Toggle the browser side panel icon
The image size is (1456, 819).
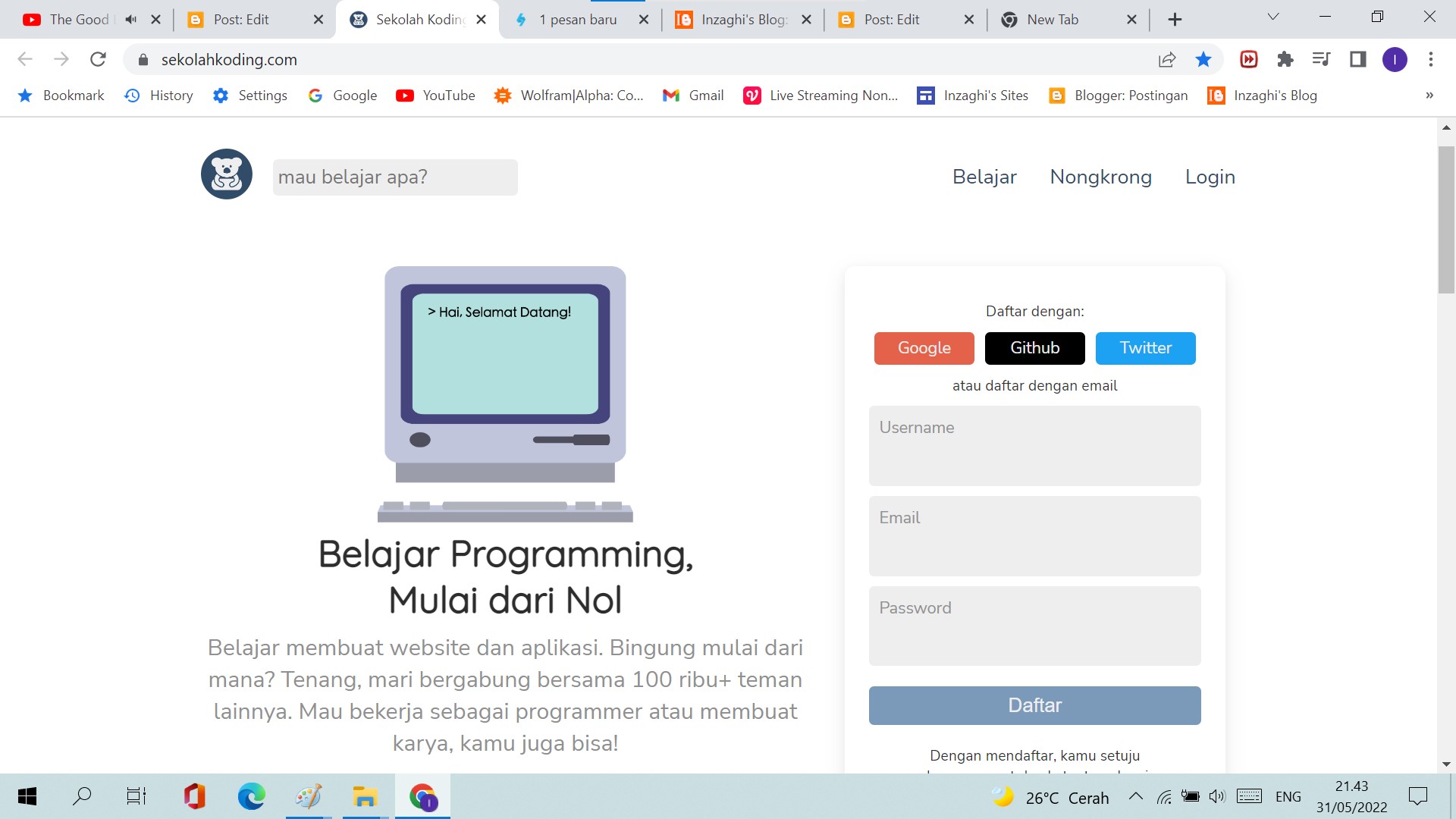(1357, 59)
